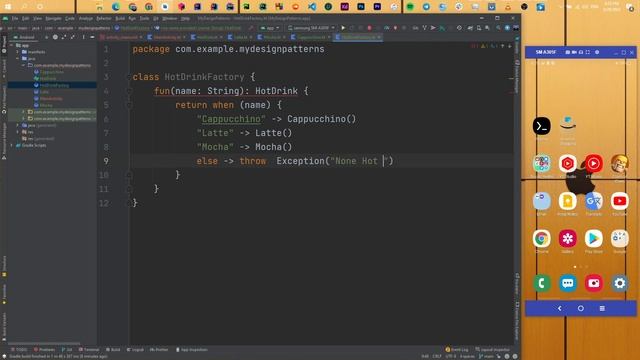The image size is (640, 360).
Task: Toggle fold marker on line 4
Action: [x=129, y=91]
